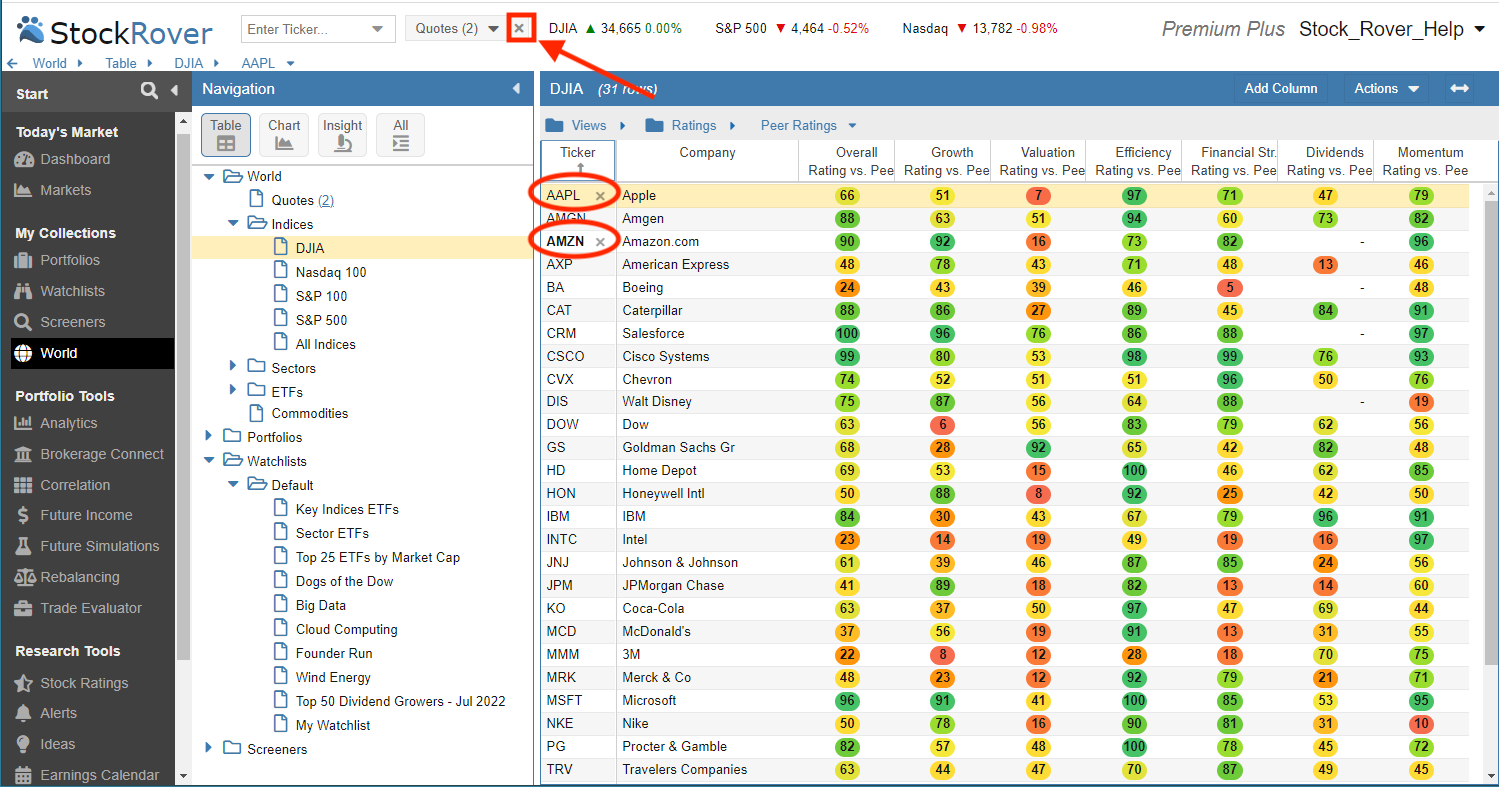Select Microsoft row ticker MSFT
The width and height of the screenshot is (1499, 787).
tap(563, 700)
